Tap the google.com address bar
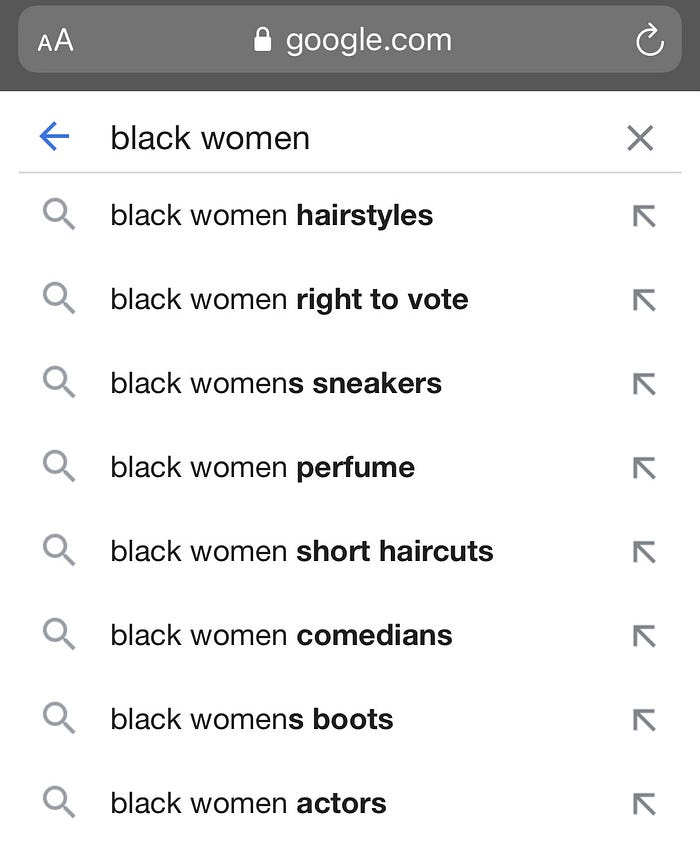 (350, 40)
